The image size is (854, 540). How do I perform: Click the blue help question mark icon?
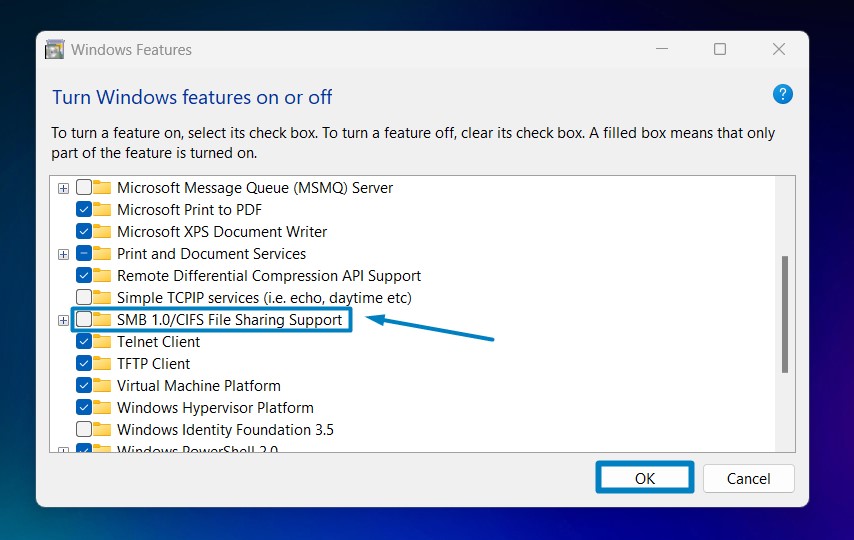point(783,94)
